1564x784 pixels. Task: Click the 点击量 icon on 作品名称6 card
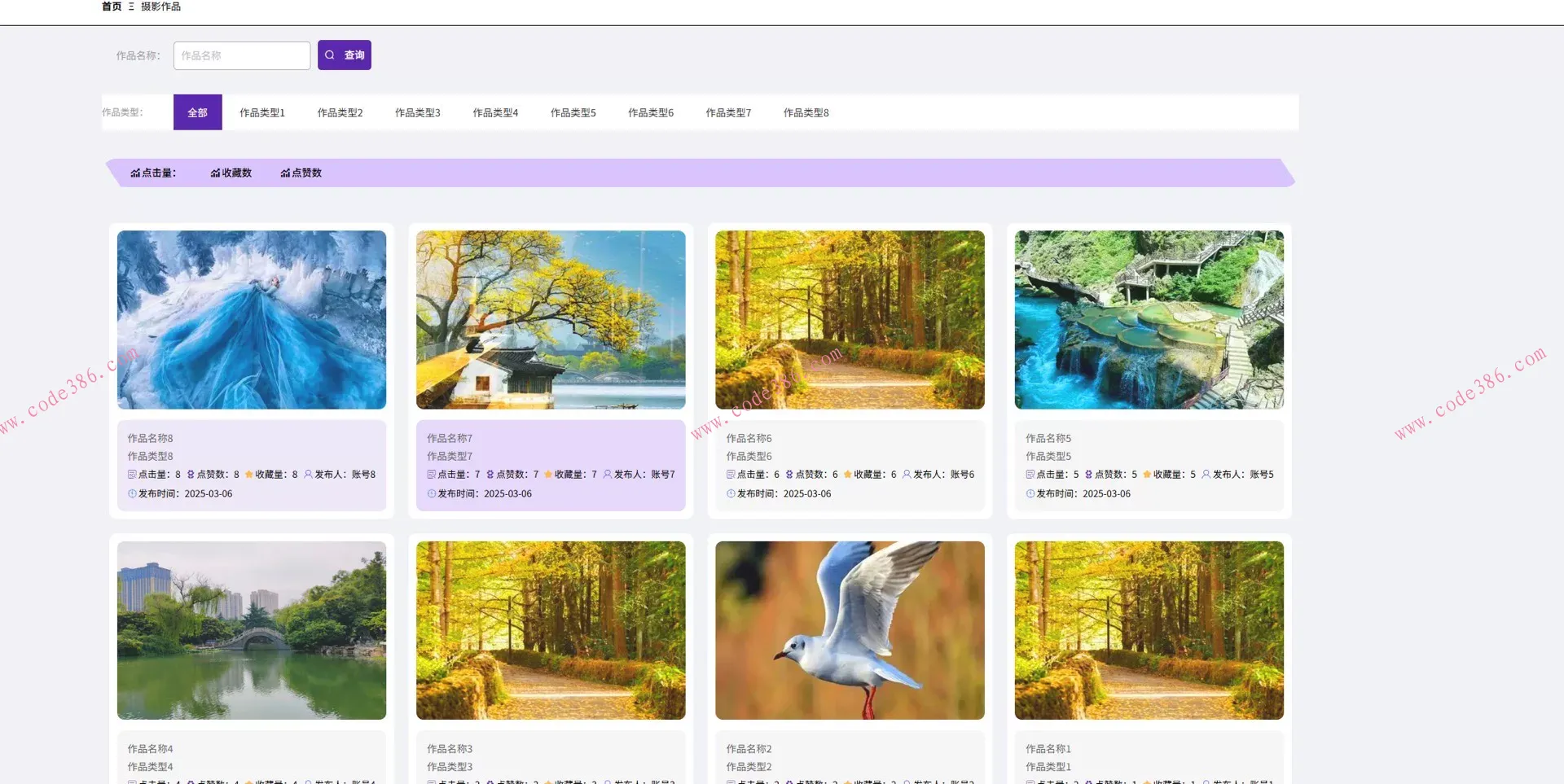[x=731, y=475]
